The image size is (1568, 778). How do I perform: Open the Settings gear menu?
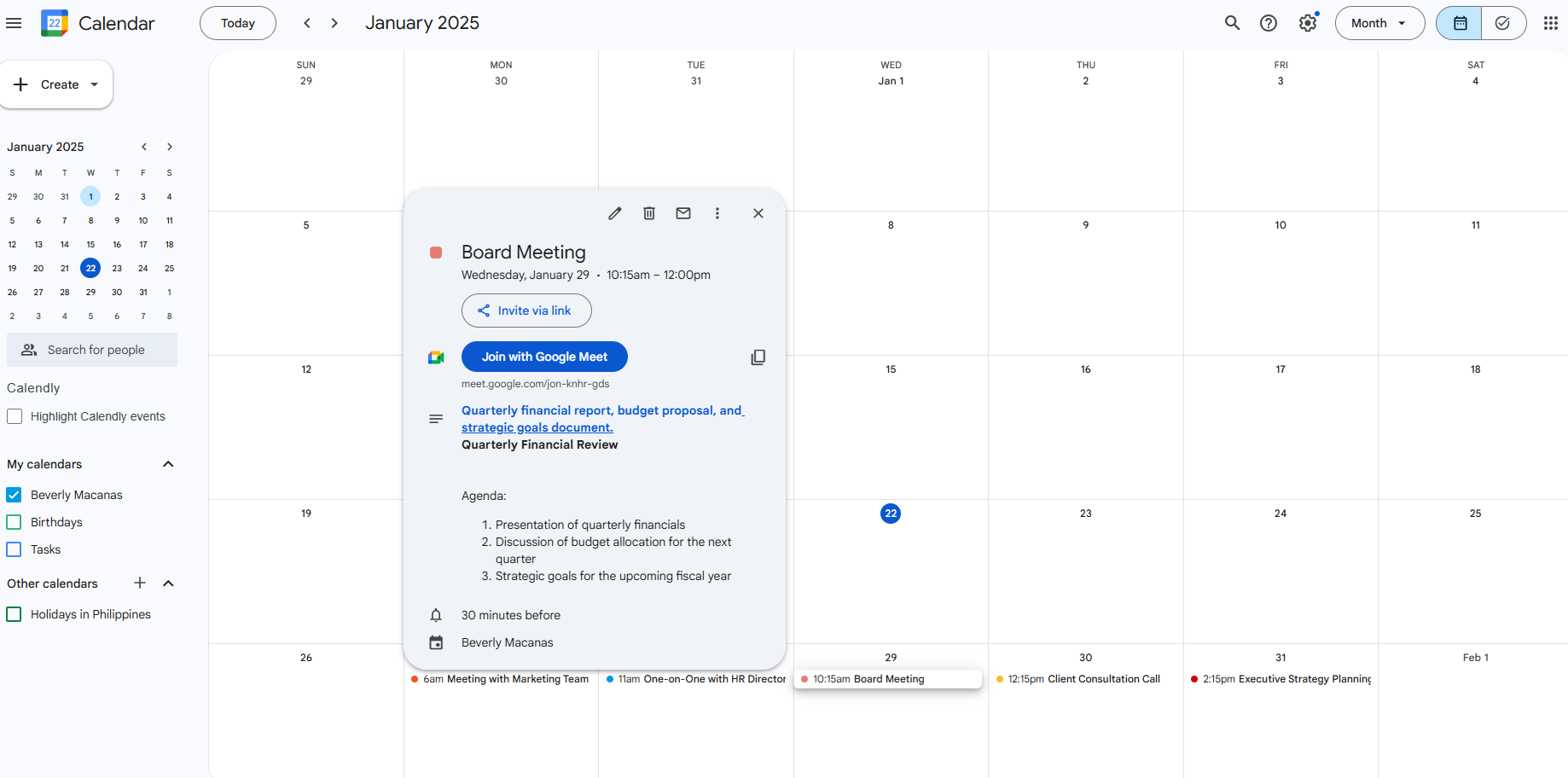click(x=1307, y=23)
